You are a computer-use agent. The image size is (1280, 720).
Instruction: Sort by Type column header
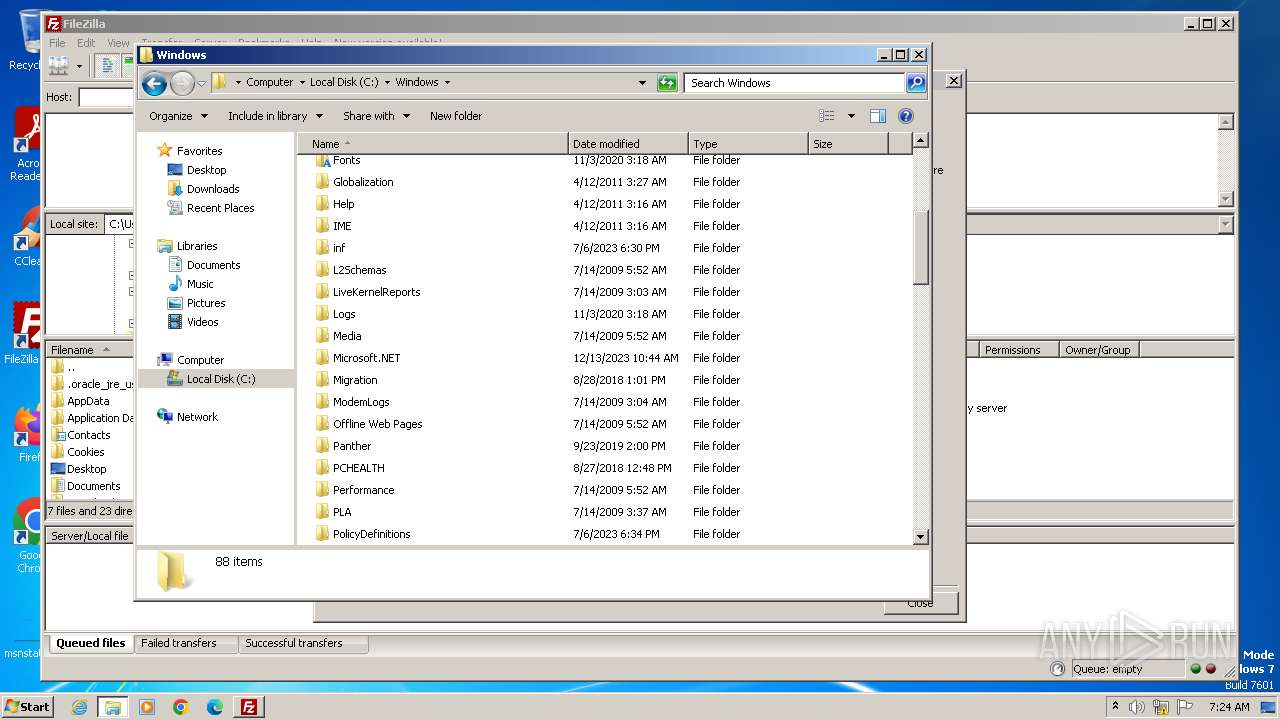pos(748,144)
